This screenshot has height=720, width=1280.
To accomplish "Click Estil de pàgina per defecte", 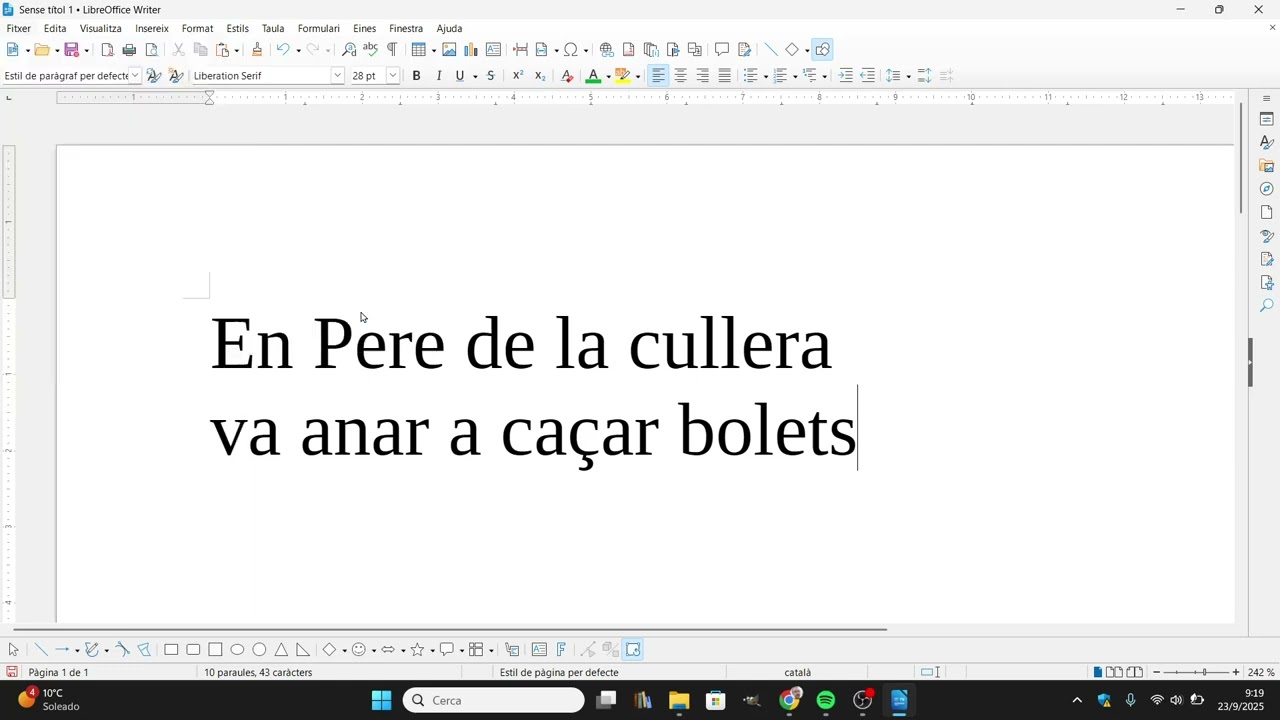I will (559, 673).
